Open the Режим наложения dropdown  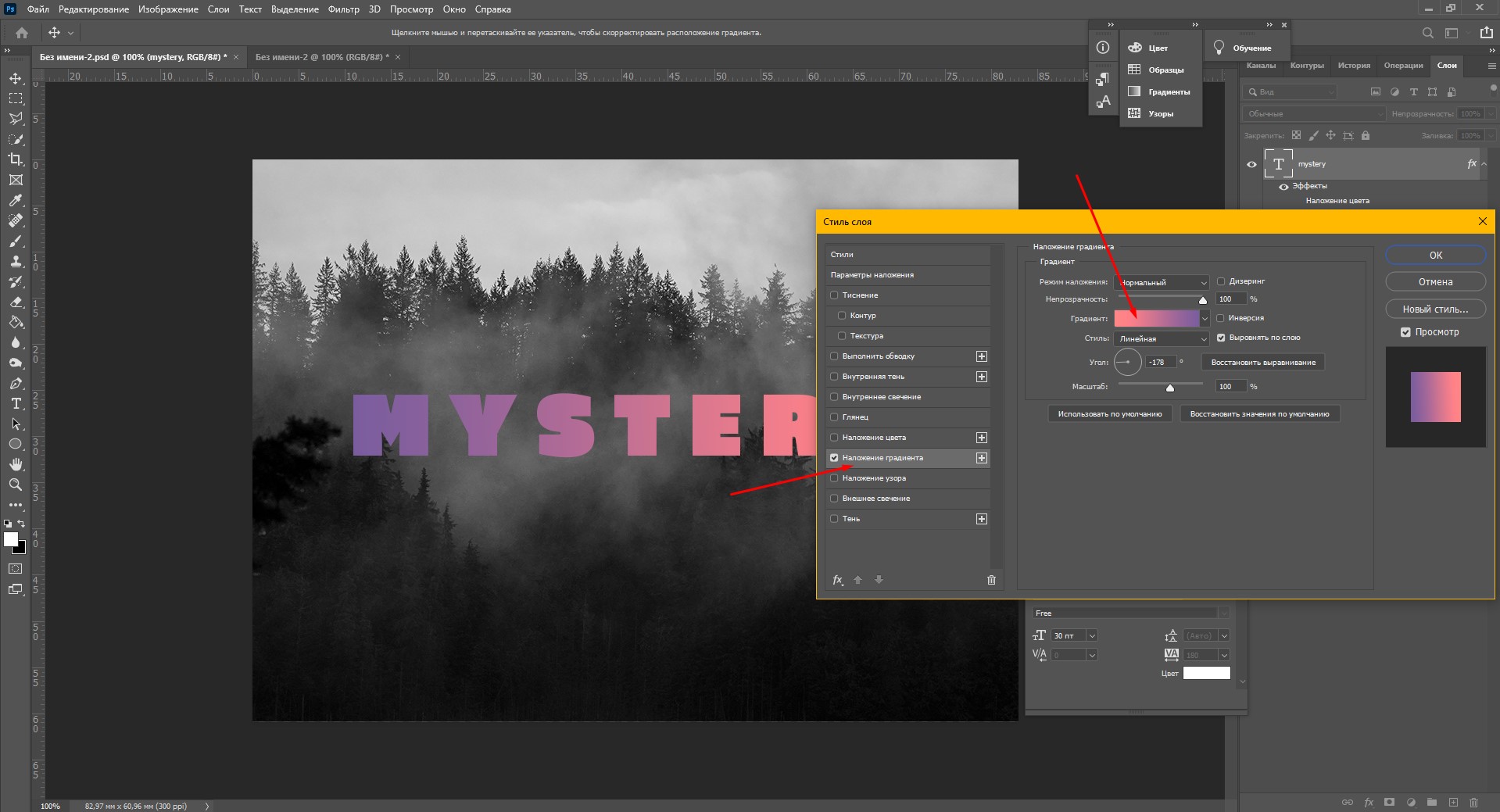[1161, 282]
